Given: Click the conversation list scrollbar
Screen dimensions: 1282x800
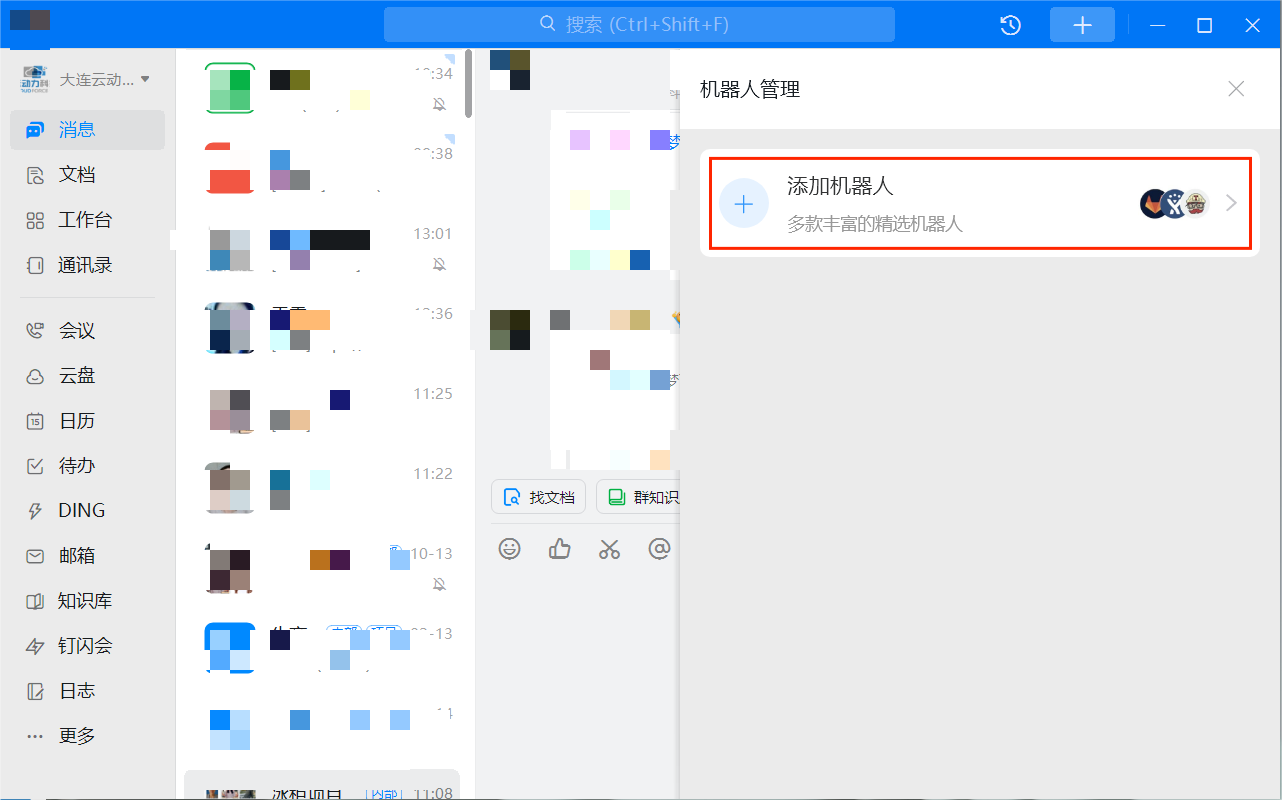Looking at the screenshot, I should 469,84.
